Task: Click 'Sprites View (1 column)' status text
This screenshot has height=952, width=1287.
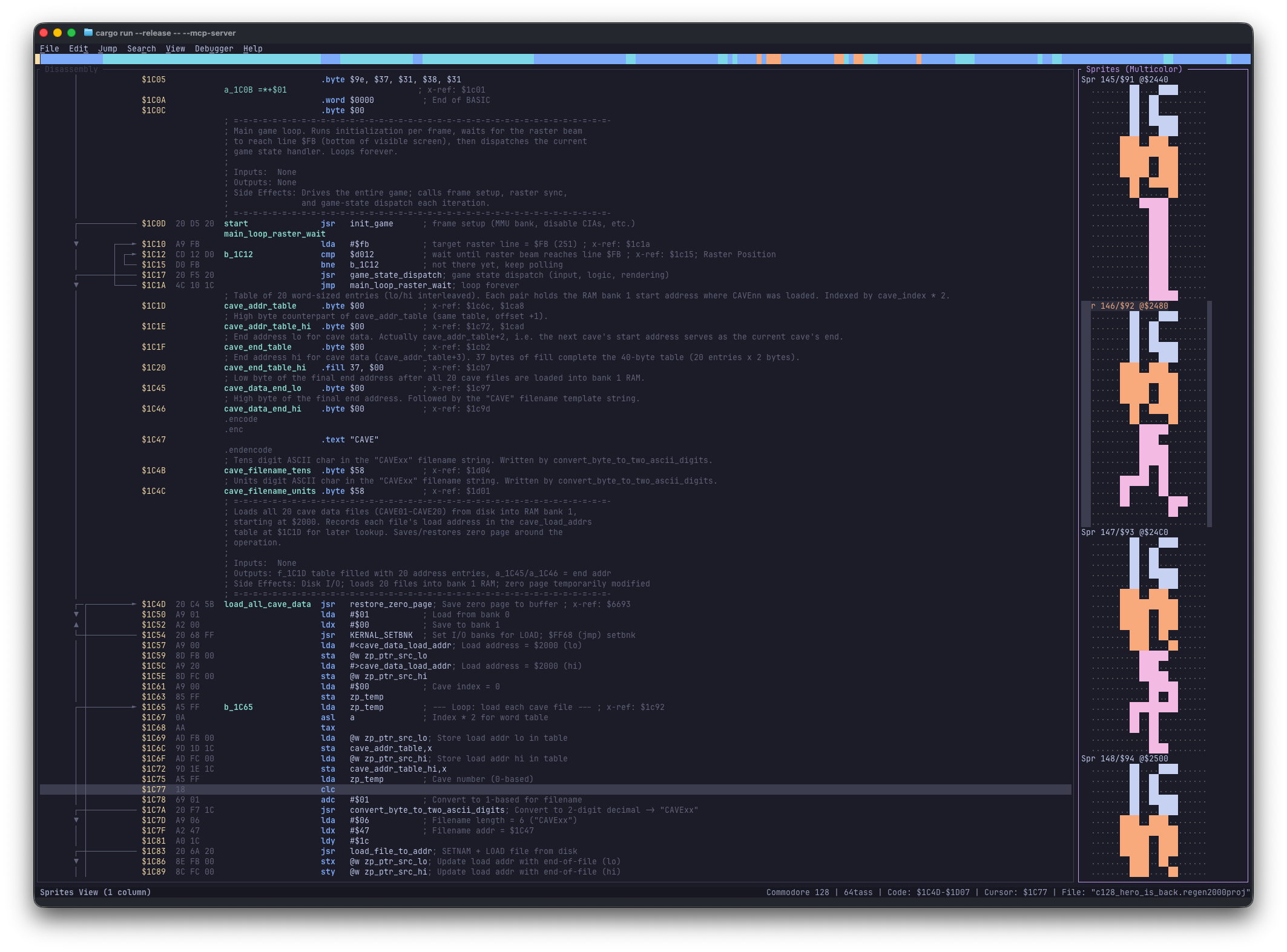Action: click(95, 892)
